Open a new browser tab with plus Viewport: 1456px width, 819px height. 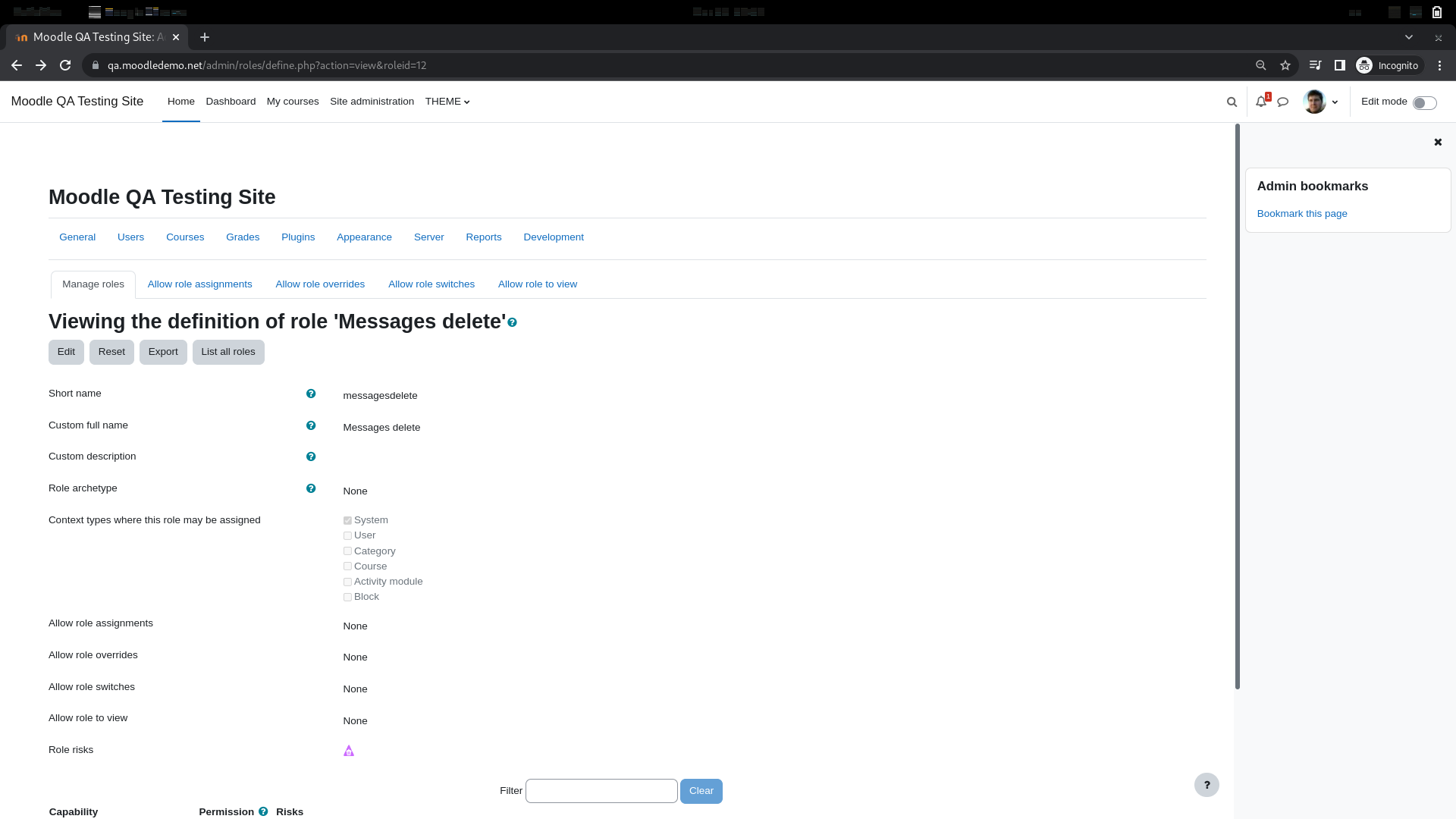click(205, 37)
